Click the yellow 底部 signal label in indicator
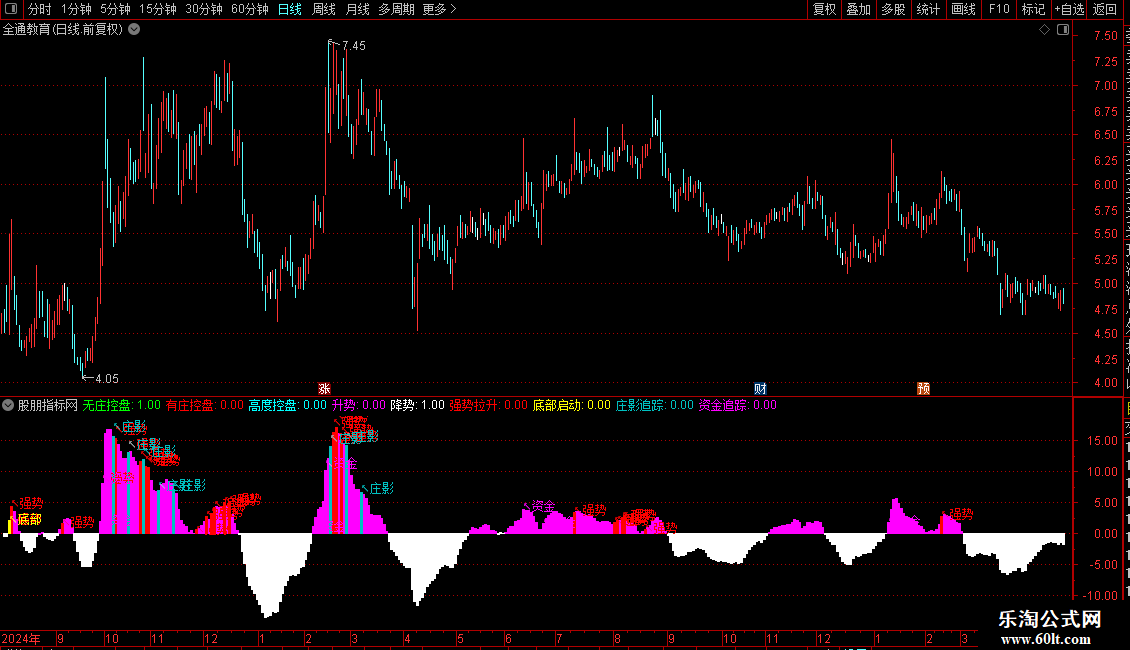The height and width of the screenshot is (650, 1130). 30,520
